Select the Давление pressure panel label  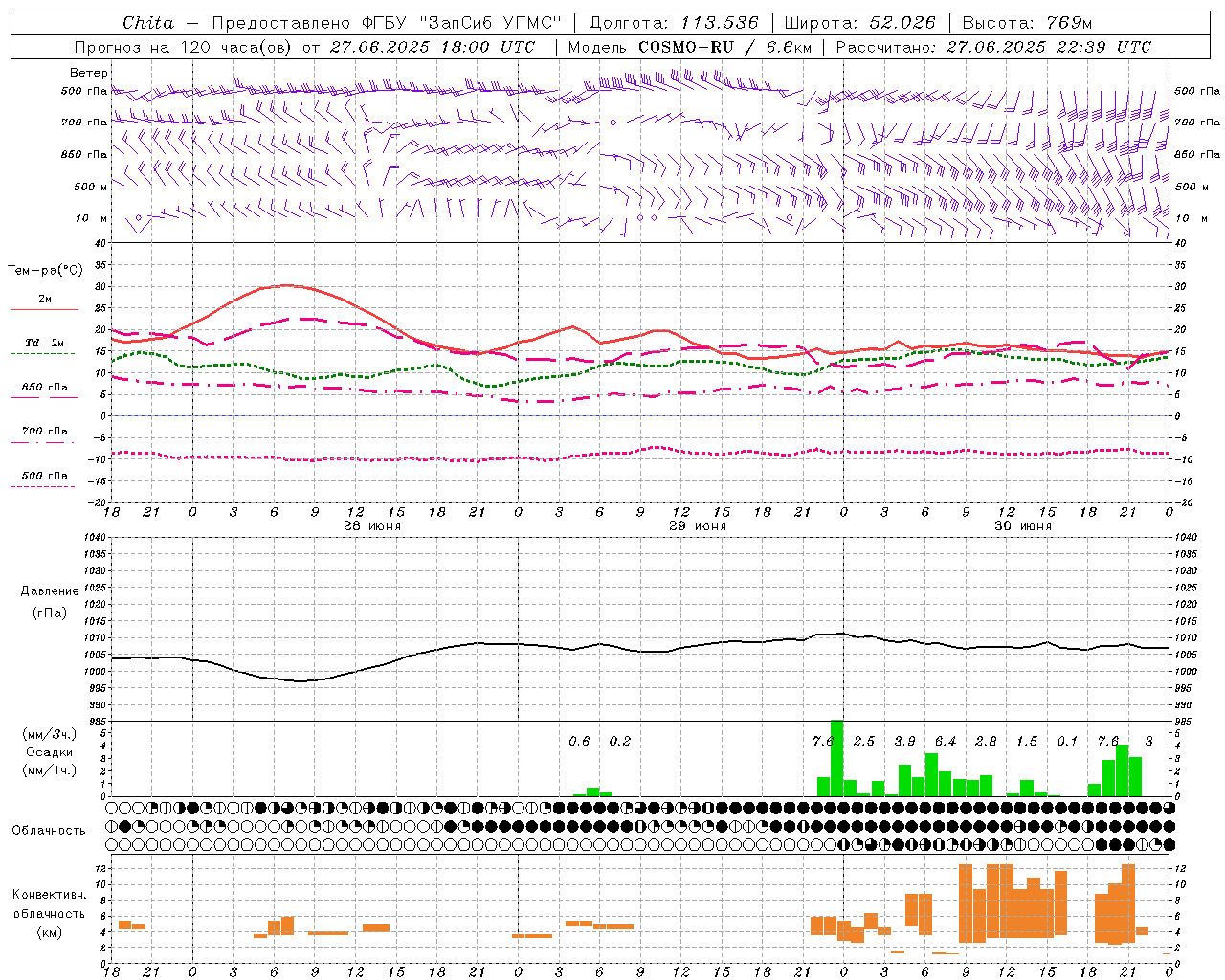50,590
